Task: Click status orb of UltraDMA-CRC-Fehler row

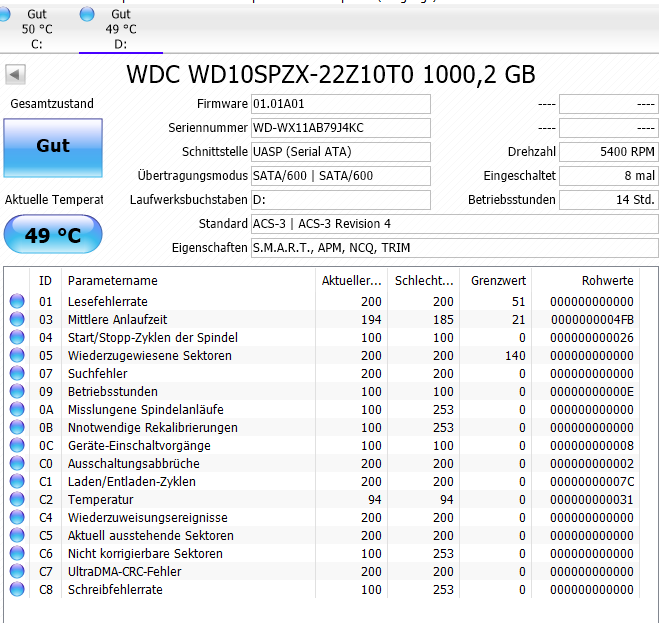Action: point(17,571)
